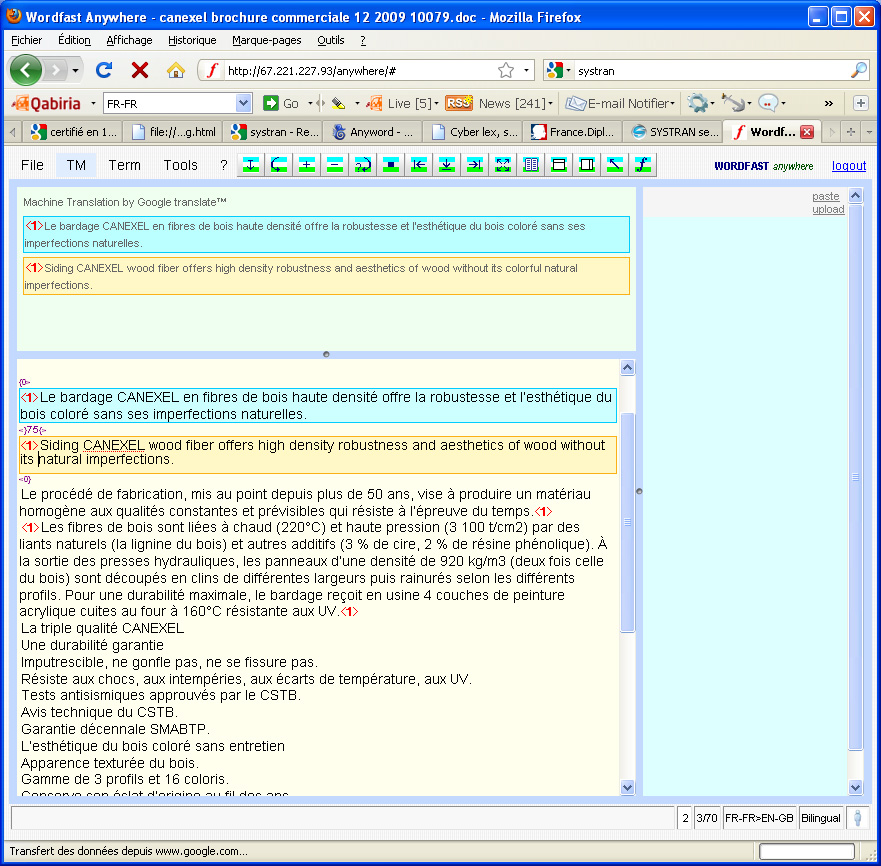
Task: Click the Wordfast 'f' toolbar icon
Action: pos(643,165)
